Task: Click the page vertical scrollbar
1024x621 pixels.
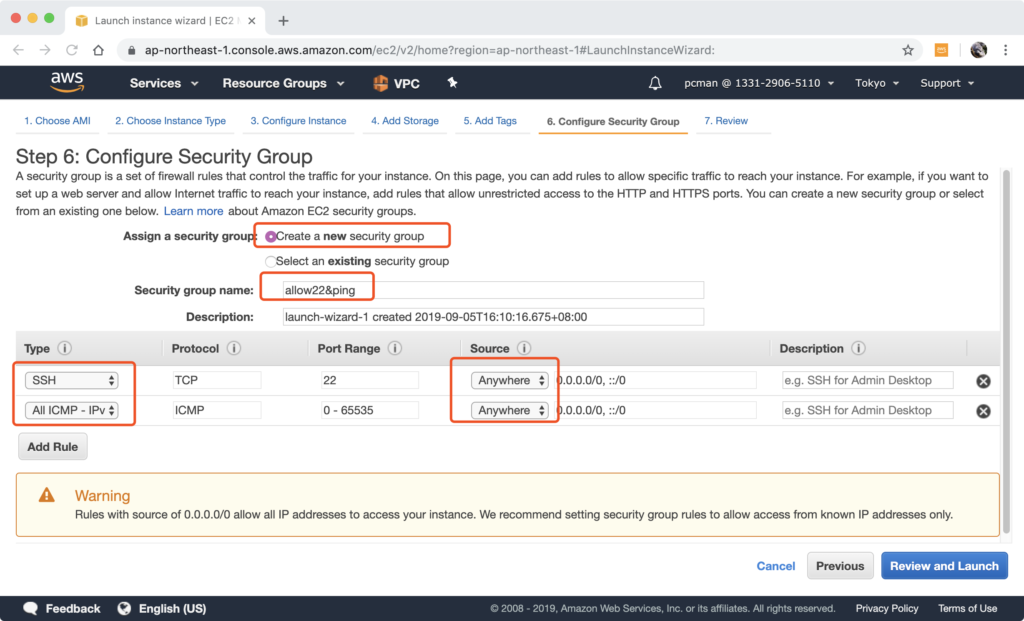Action: [x=1006, y=353]
